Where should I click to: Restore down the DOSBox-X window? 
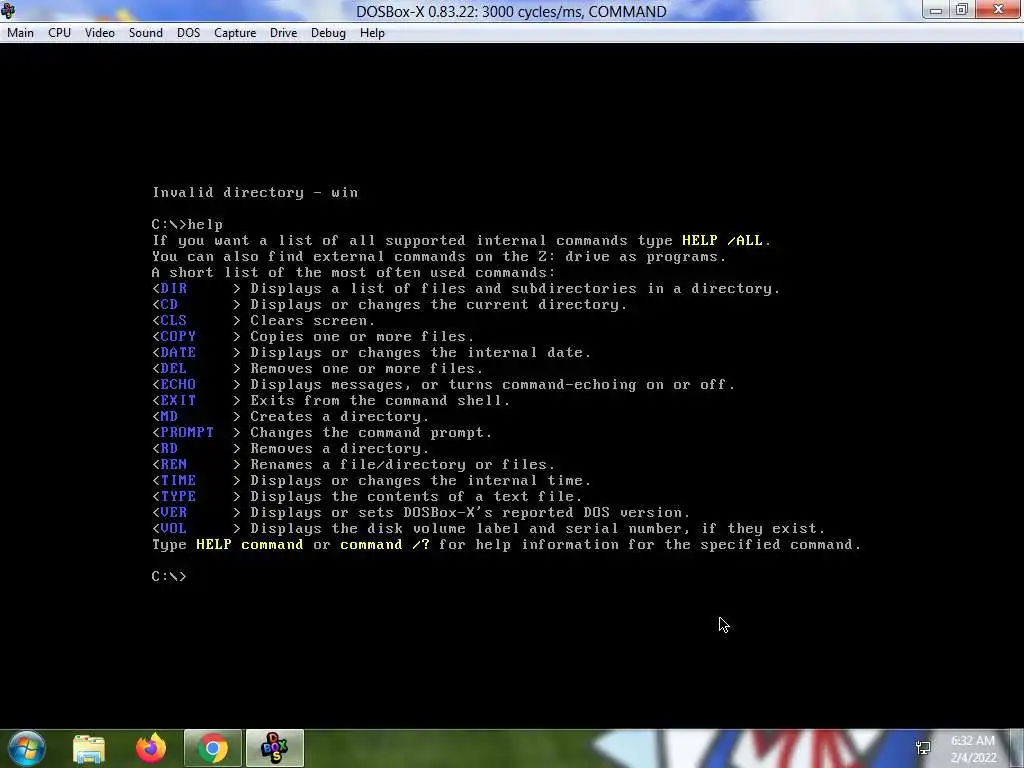click(x=962, y=10)
